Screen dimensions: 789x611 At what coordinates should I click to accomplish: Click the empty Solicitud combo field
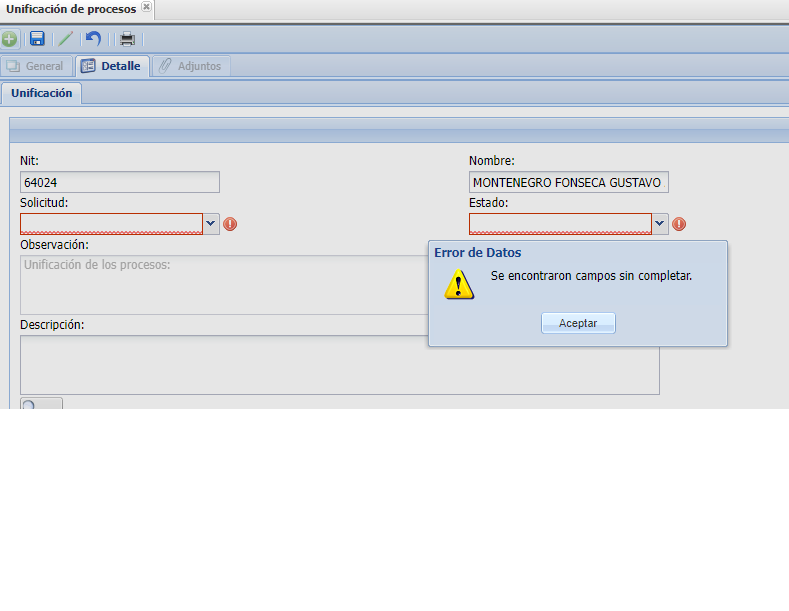[x=111, y=224]
